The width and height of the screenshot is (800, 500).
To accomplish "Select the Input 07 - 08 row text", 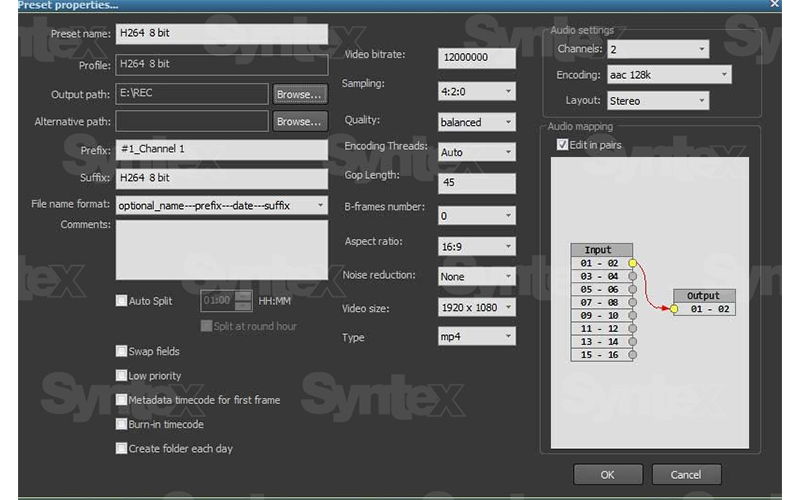I will click(599, 303).
